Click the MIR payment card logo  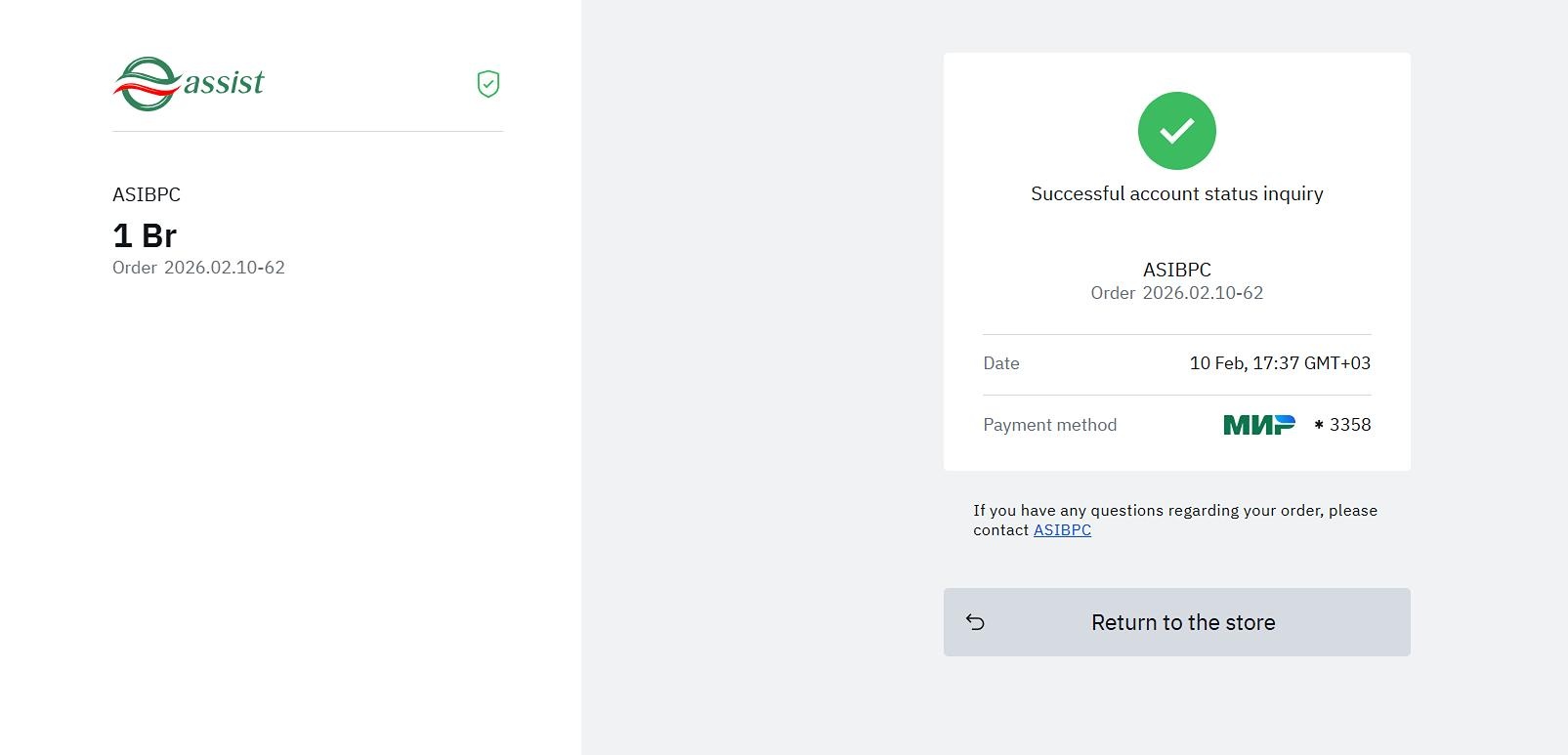coord(1258,424)
